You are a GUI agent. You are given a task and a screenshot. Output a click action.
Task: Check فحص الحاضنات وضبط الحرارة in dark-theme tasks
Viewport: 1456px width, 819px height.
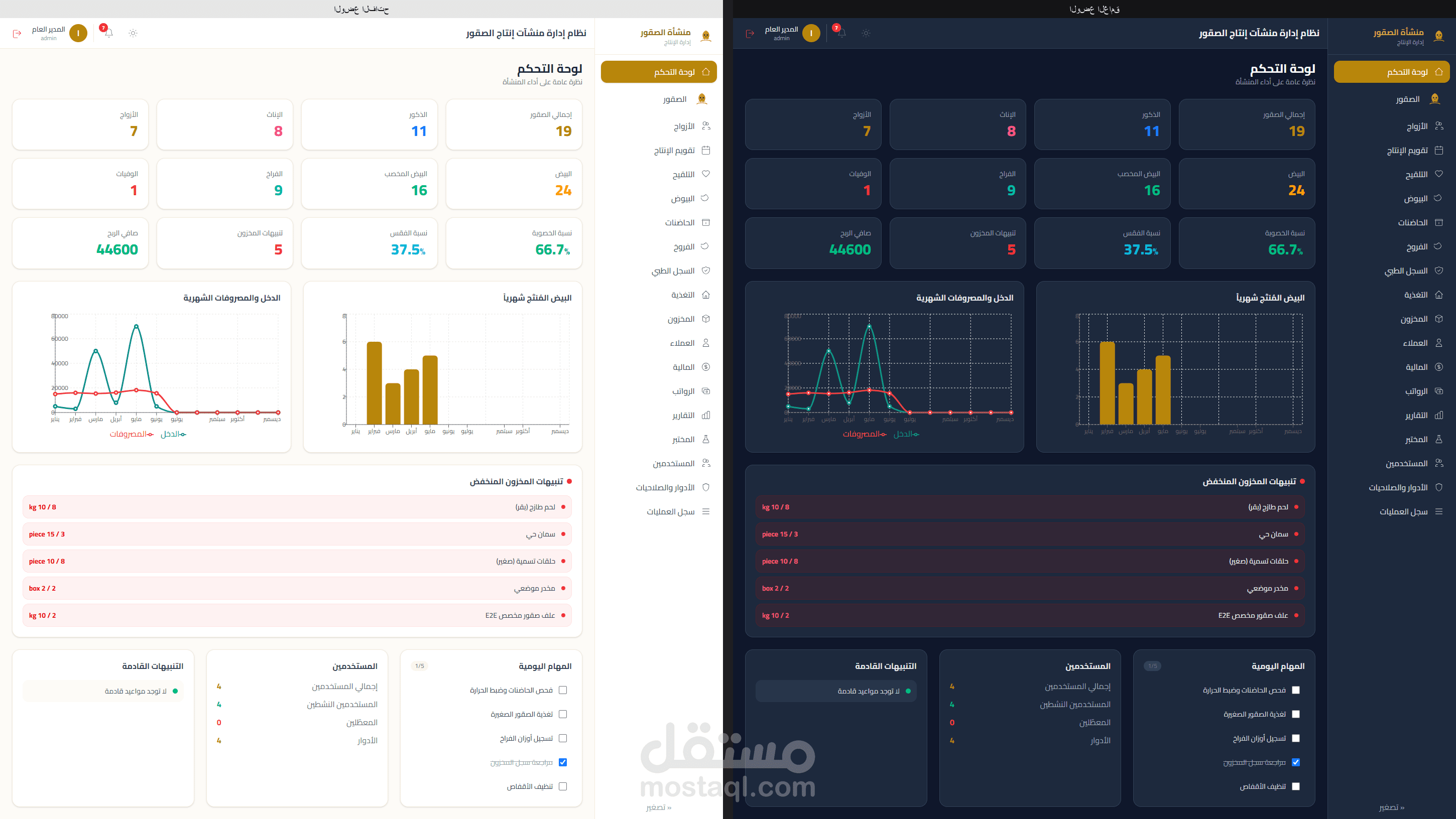[x=1295, y=690]
